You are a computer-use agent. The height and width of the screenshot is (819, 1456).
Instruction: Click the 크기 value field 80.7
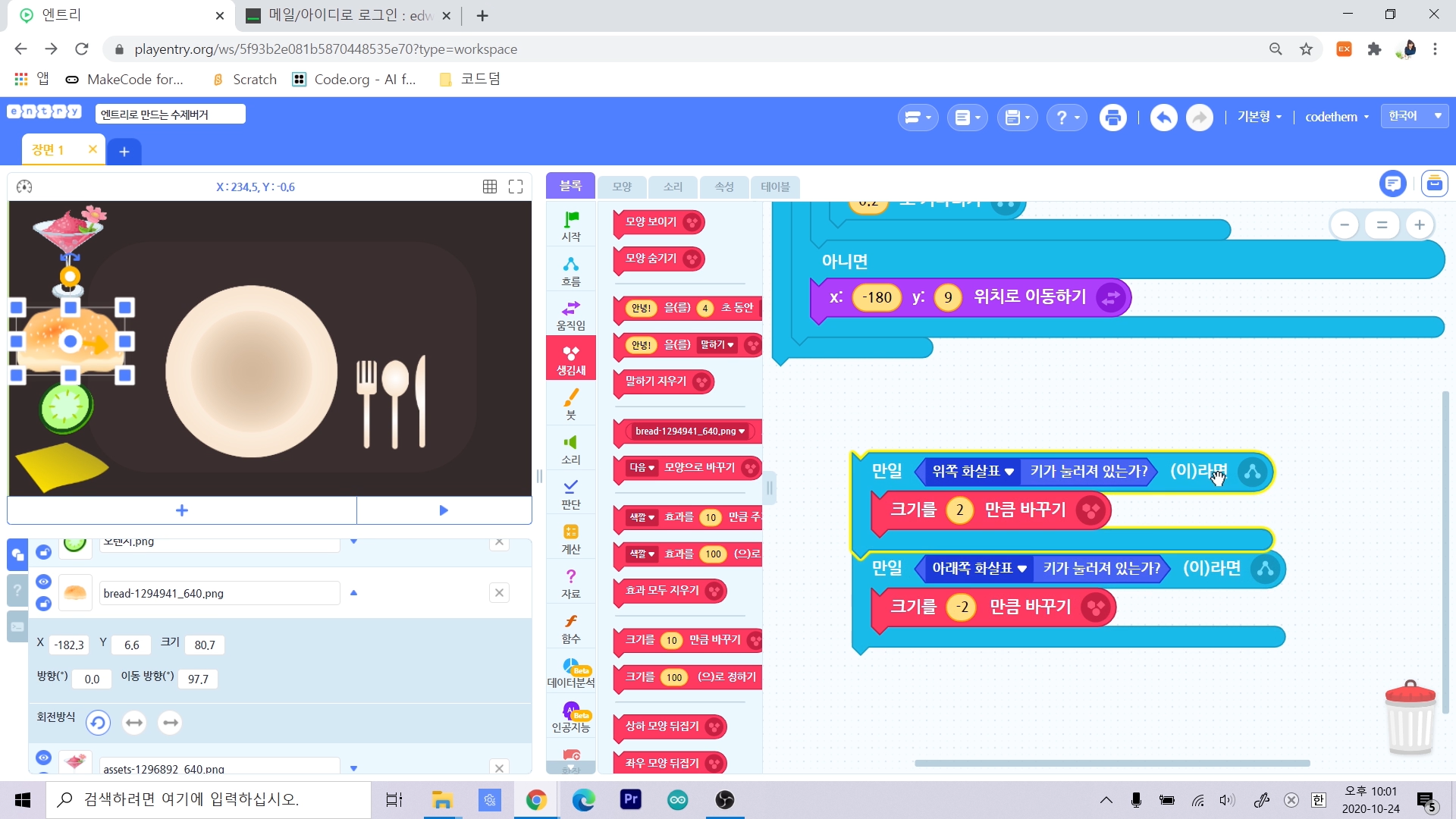tap(204, 645)
